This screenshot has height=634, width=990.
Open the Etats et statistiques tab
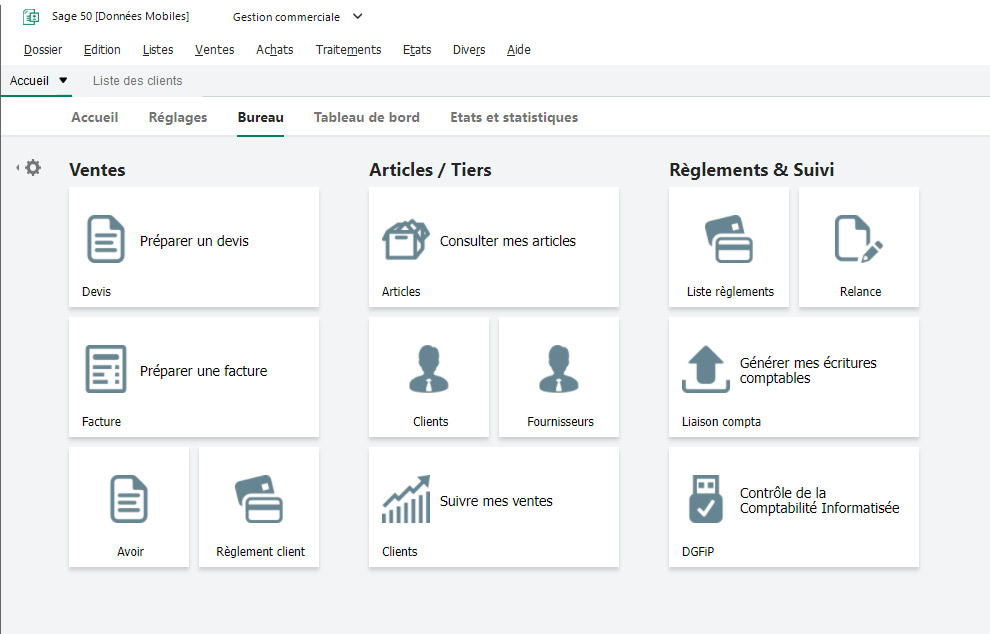514,117
